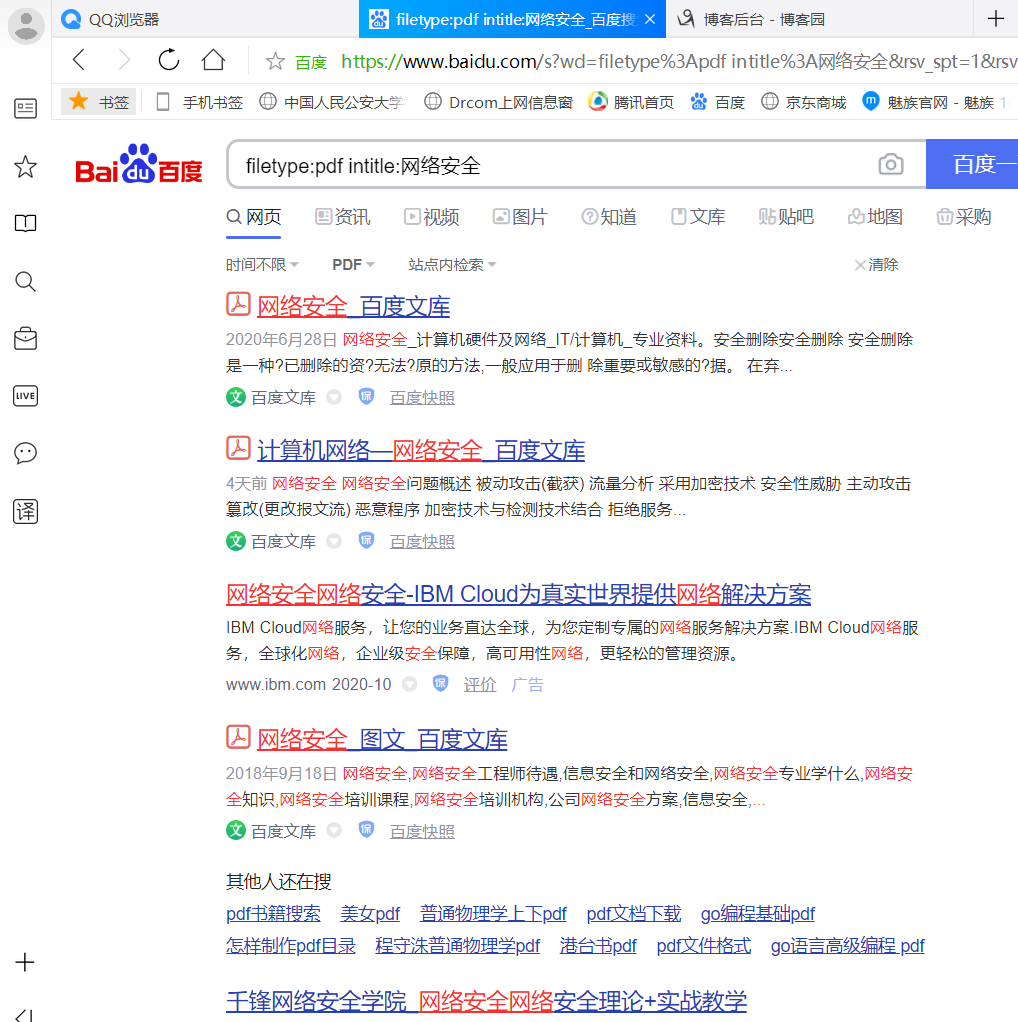
Task: Click the shield icon under first result
Action: pos(366,396)
